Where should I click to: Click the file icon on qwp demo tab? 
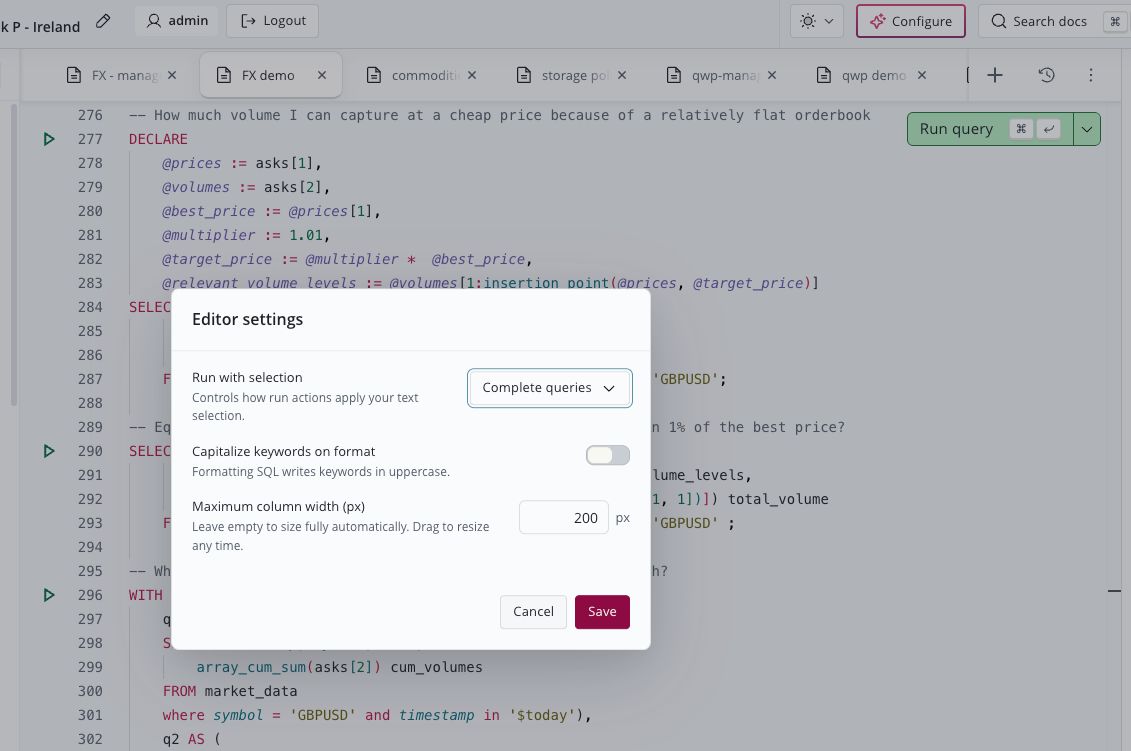(824, 75)
